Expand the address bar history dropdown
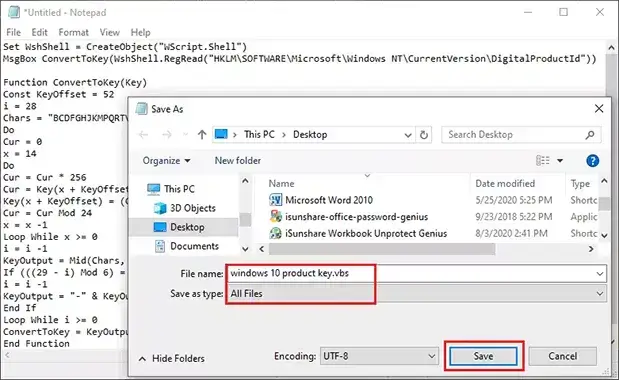 (408, 135)
